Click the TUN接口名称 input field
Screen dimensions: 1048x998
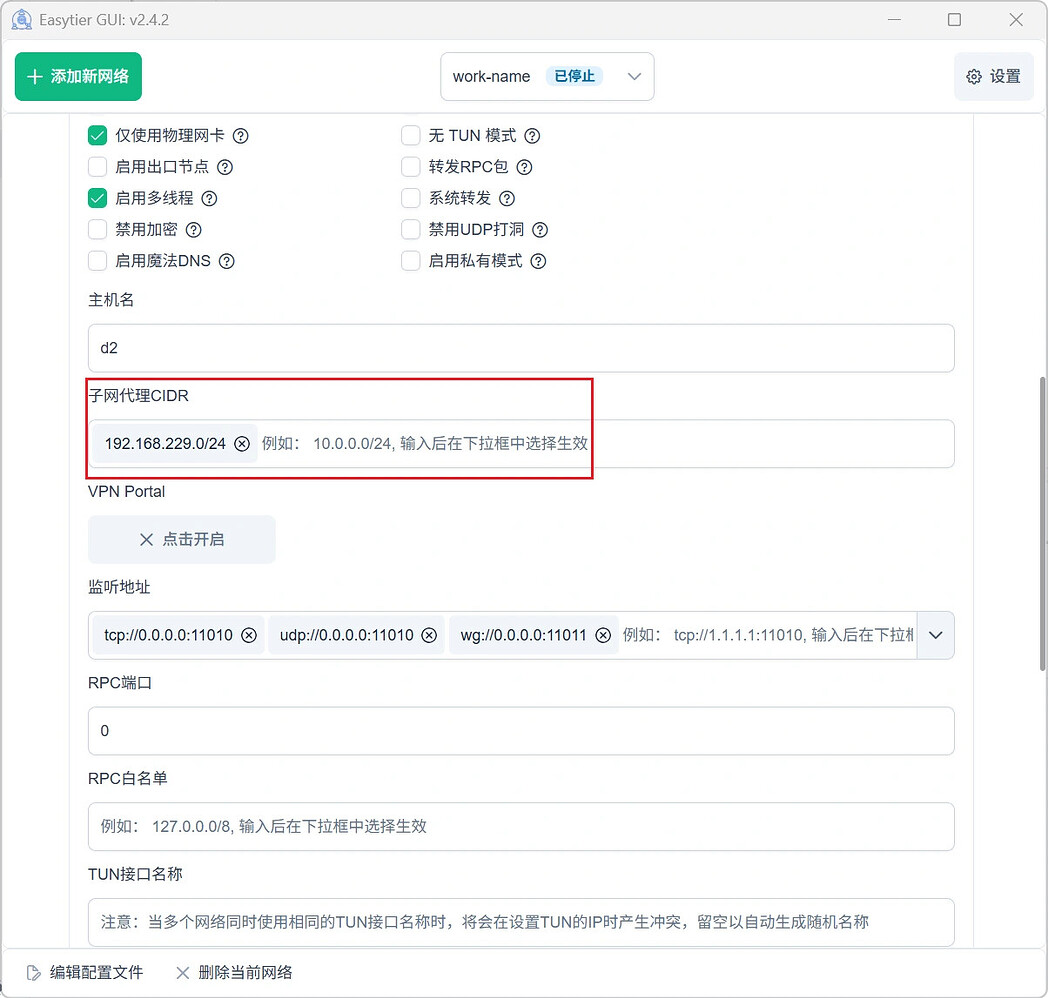521,922
